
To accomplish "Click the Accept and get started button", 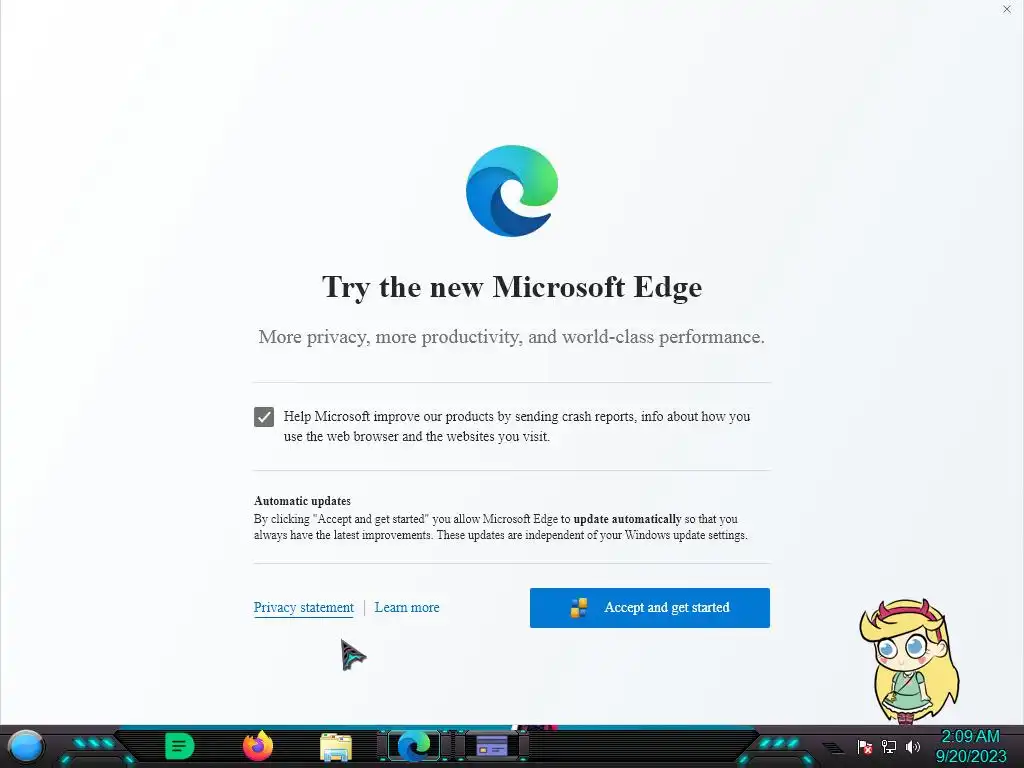I will [x=649, y=607].
